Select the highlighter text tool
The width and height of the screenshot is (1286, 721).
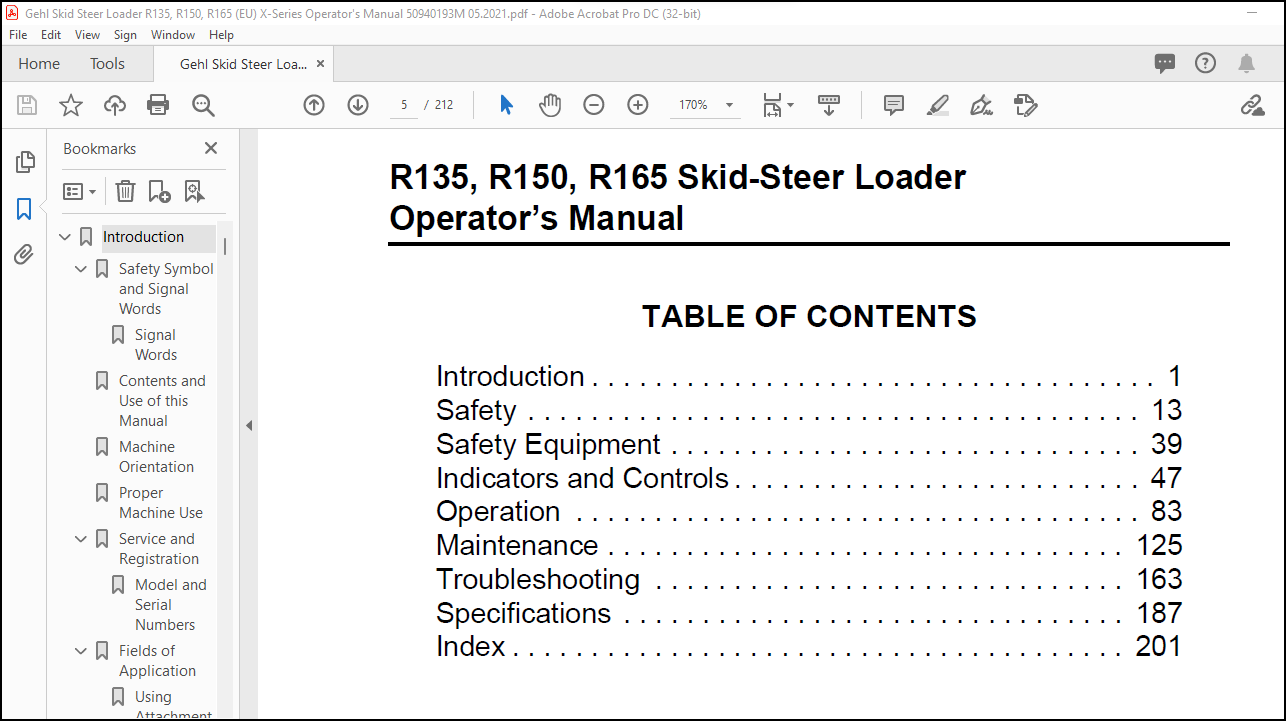(938, 105)
